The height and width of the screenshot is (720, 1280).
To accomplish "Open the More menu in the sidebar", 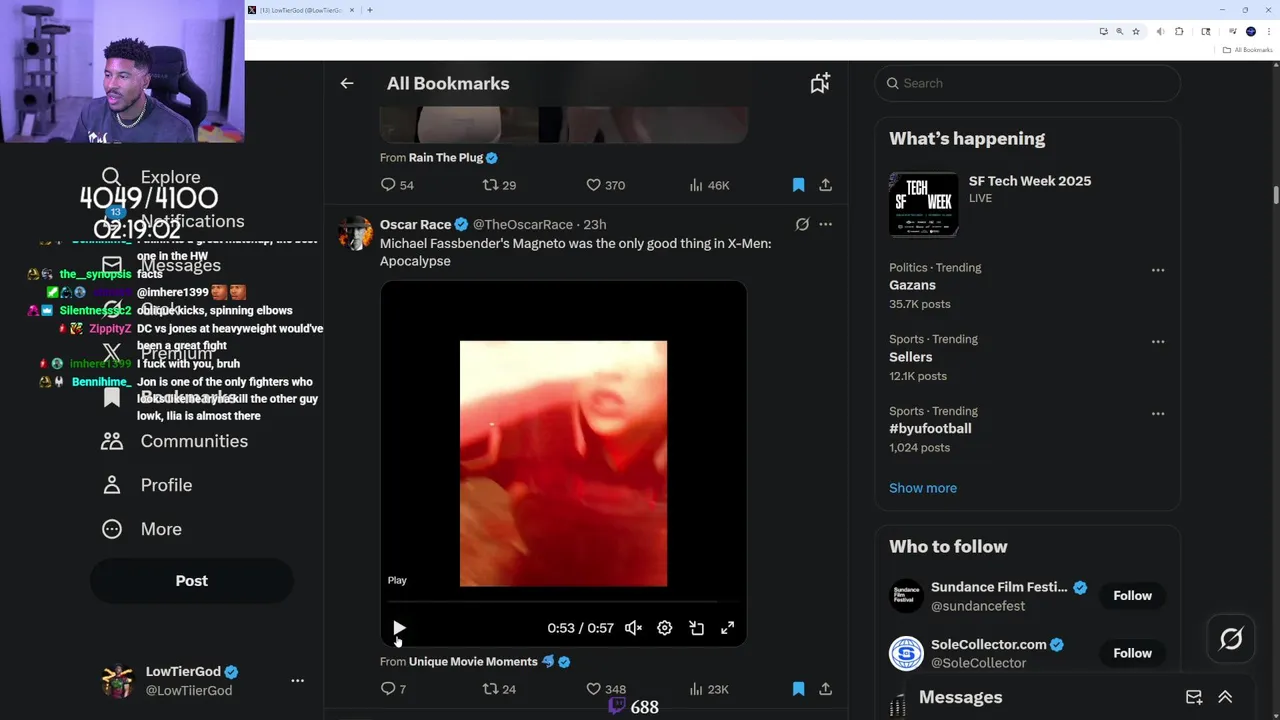I will point(141,529).
